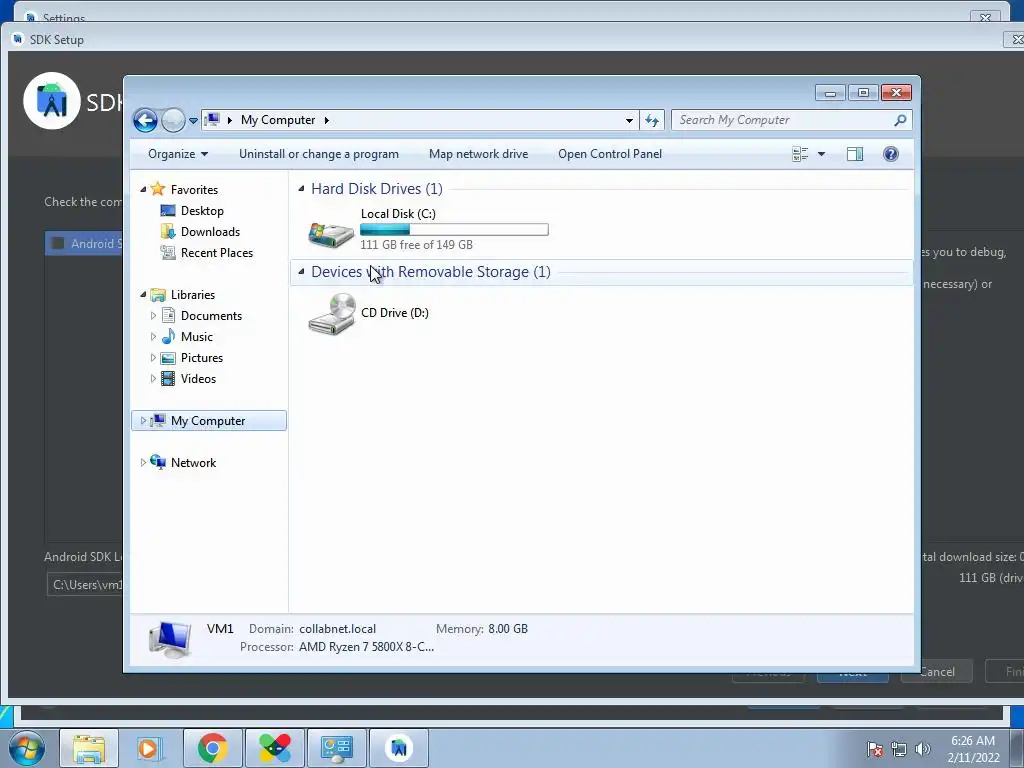1024x768 pixels.
Task: Open the Documents library
Action: pos(211,316)
